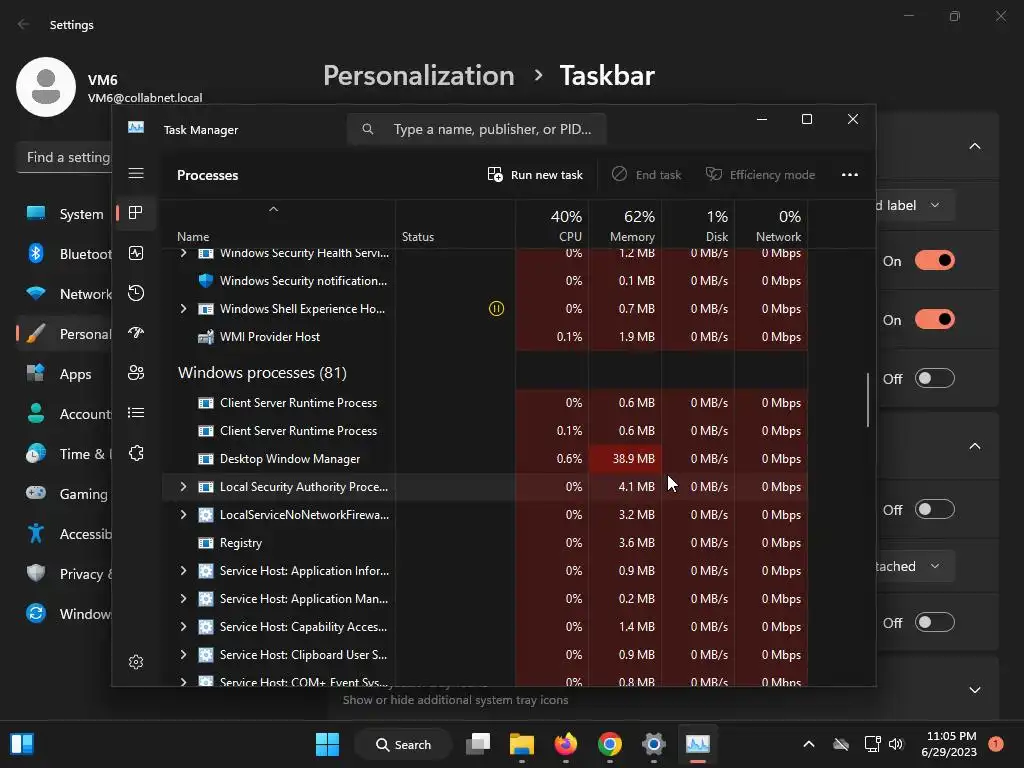Screen dimensions: 1024x768
Task: Launch Google Chrome from the taskbar
Action: pos(609,744)
